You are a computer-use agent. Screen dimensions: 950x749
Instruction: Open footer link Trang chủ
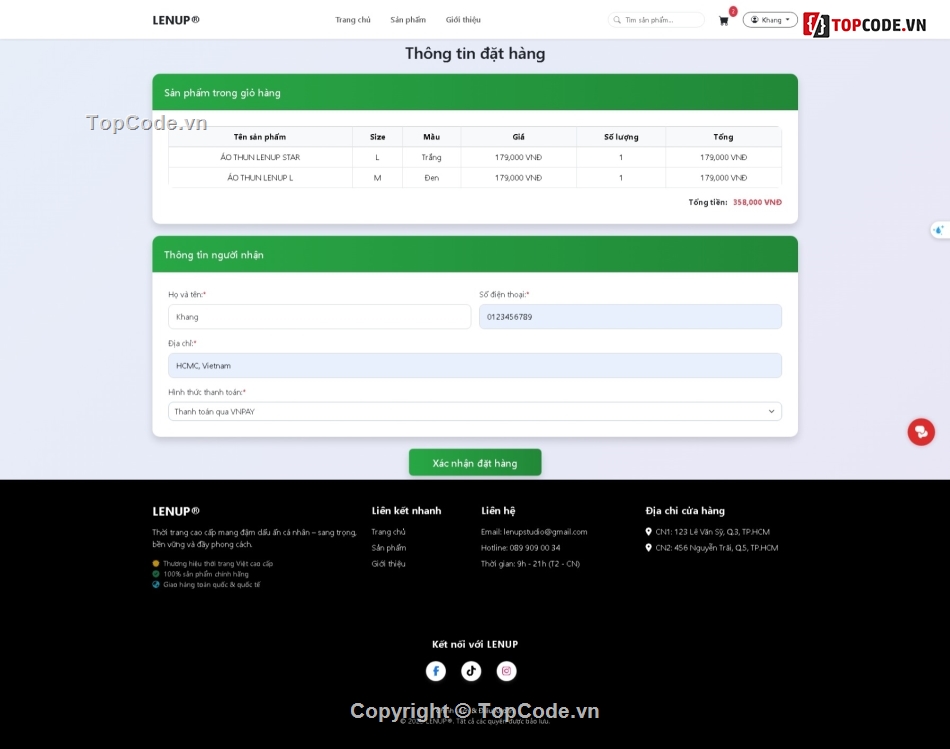coord(388,531)
